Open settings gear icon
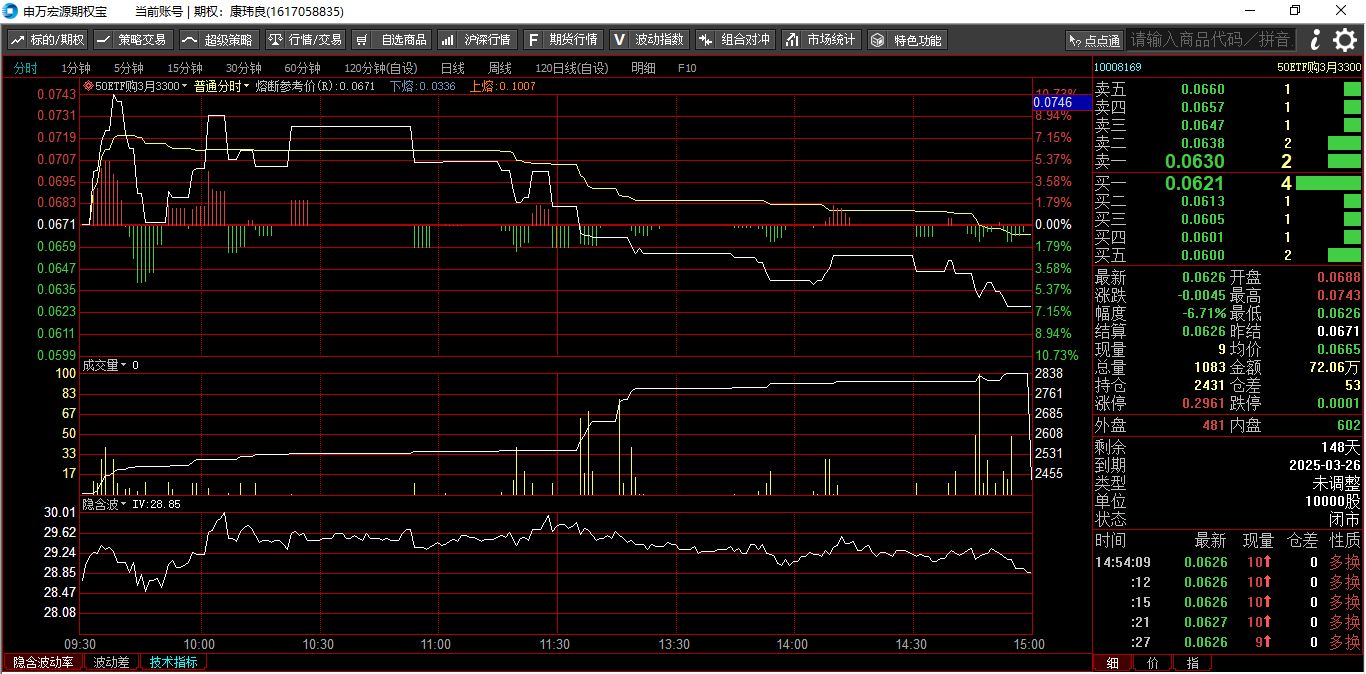 (1346, 40)
